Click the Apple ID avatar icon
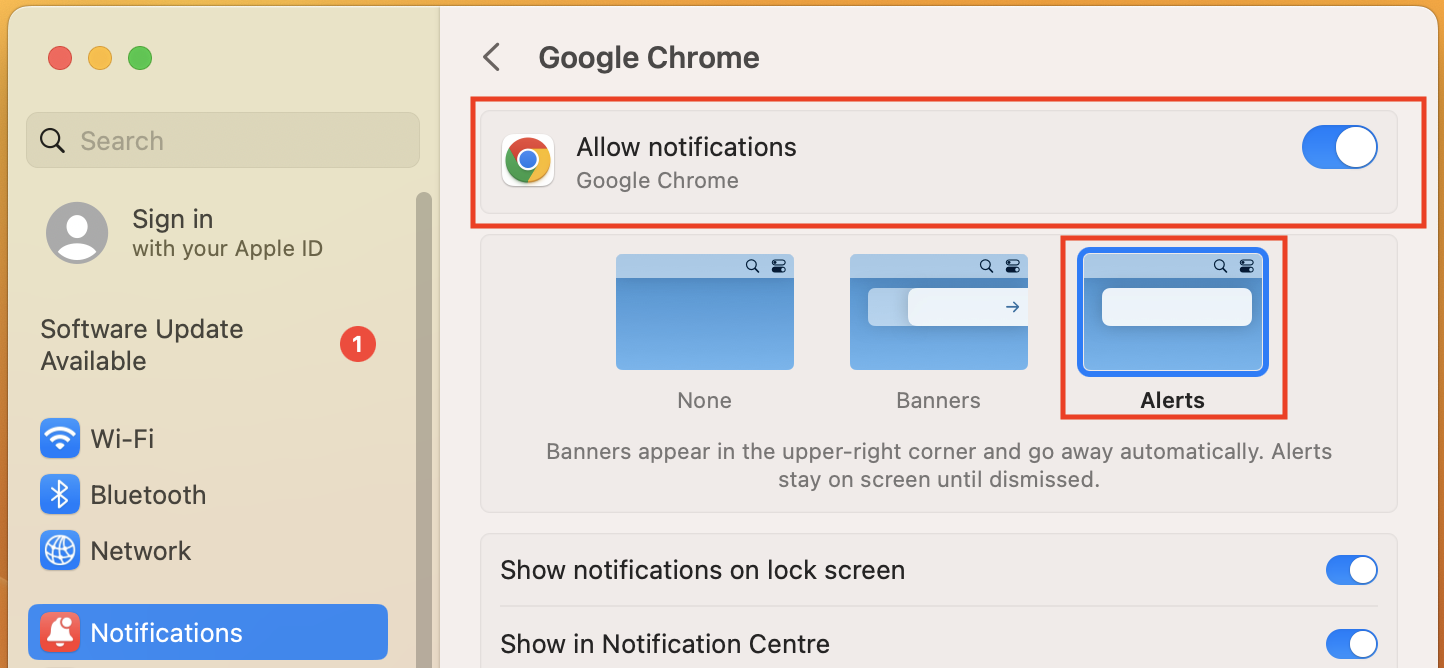This screenshot has width=1444, height=668. (77, 232)
